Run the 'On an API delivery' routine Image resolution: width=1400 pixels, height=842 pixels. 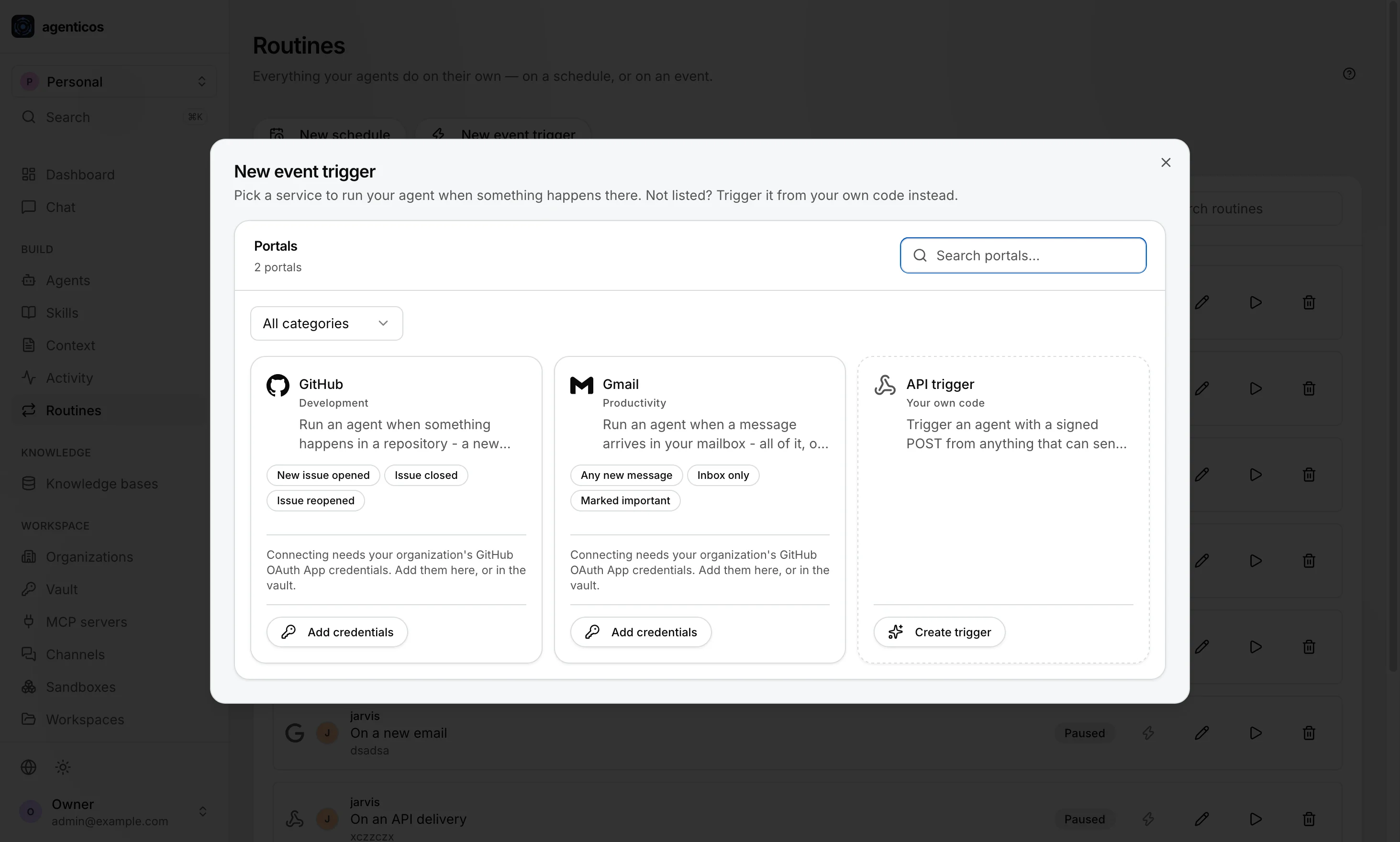[1256, 820]
